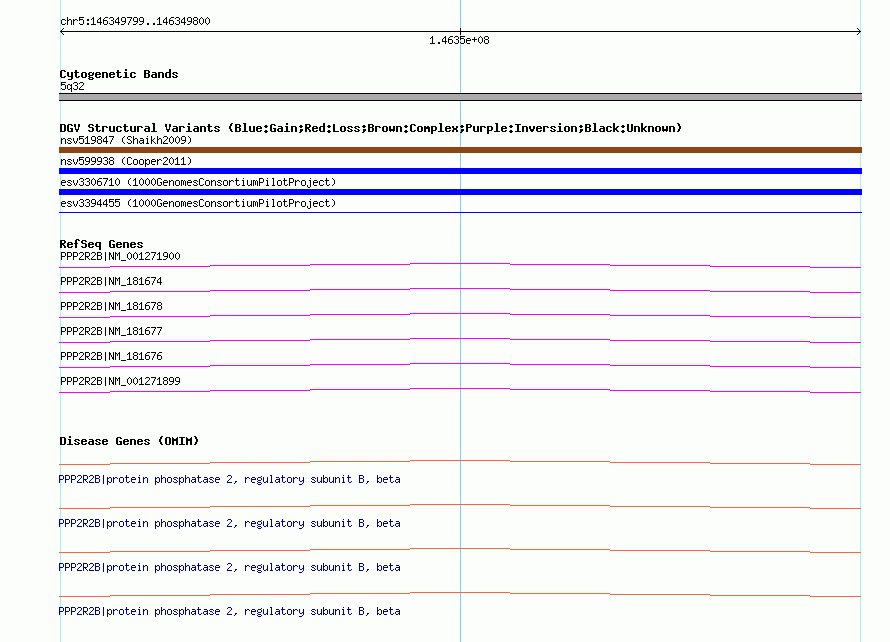
Task: Click the blue nsv599938 gain variant bar
Action: pyautogui.click(x=460, y=171)
